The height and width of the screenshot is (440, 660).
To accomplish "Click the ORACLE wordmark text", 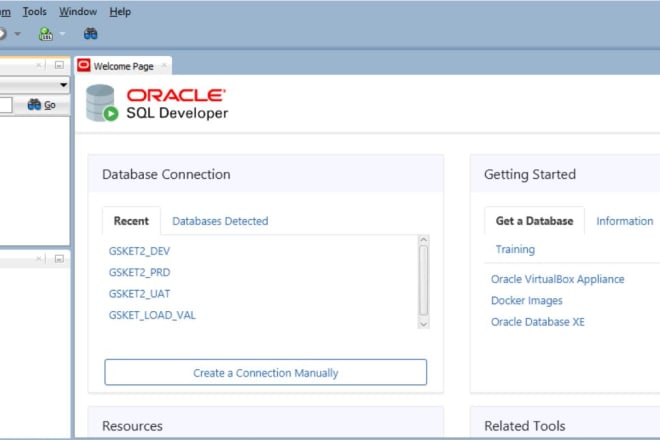I will 176,95.
